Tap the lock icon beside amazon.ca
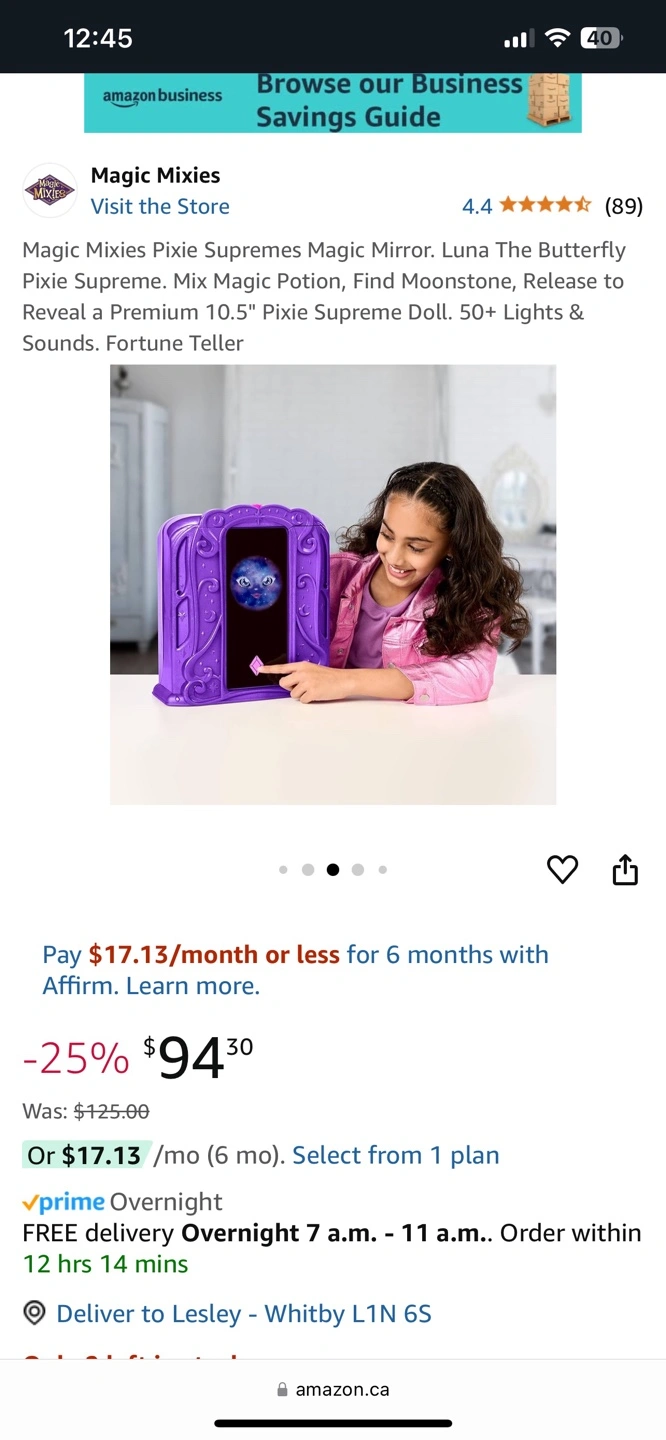 click(x=282, y=1389)
